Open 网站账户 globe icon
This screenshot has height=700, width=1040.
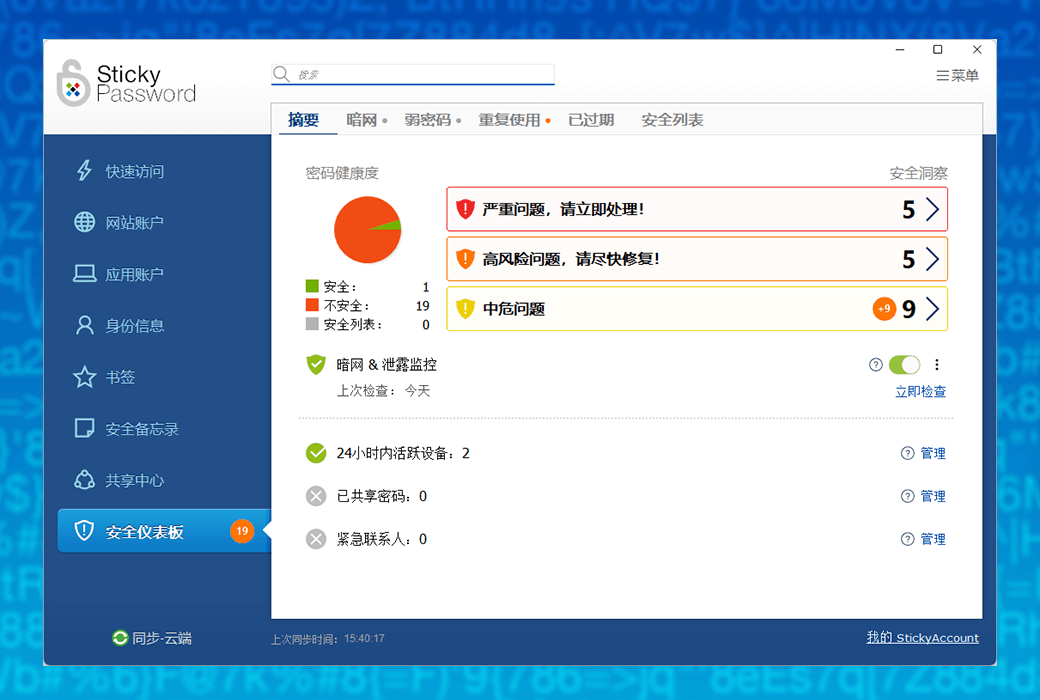point(84,222)
